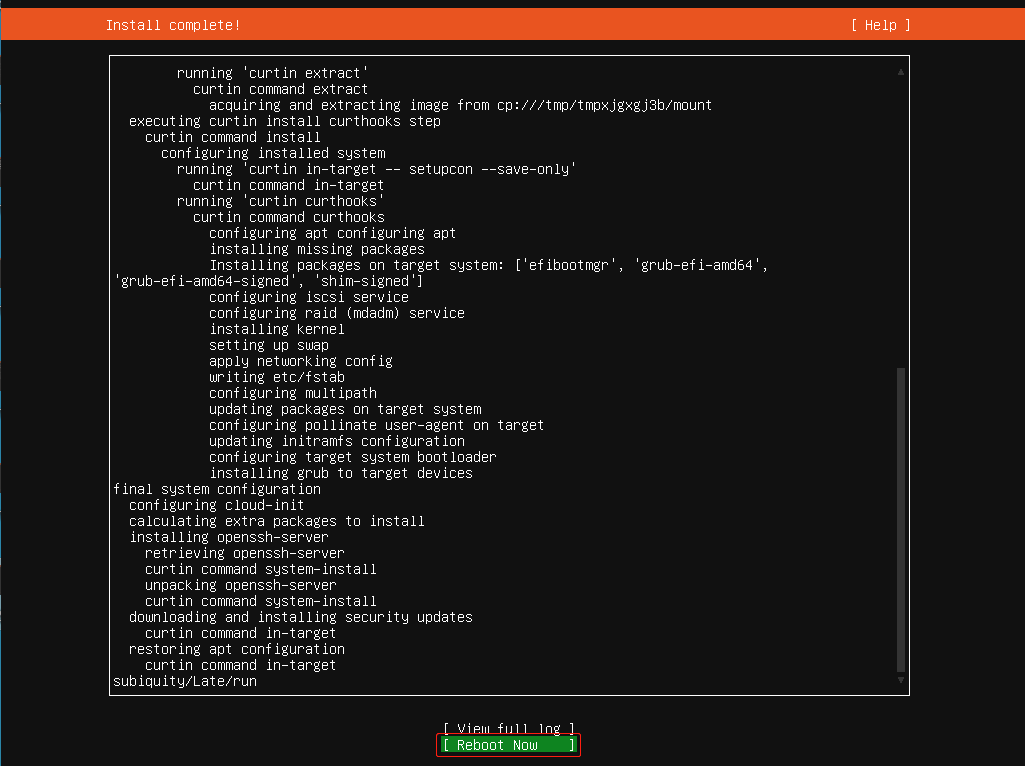Screen dimensions: 1025x766
Task: Select the 'apply networking config' line
Action: tap(301, 361)
